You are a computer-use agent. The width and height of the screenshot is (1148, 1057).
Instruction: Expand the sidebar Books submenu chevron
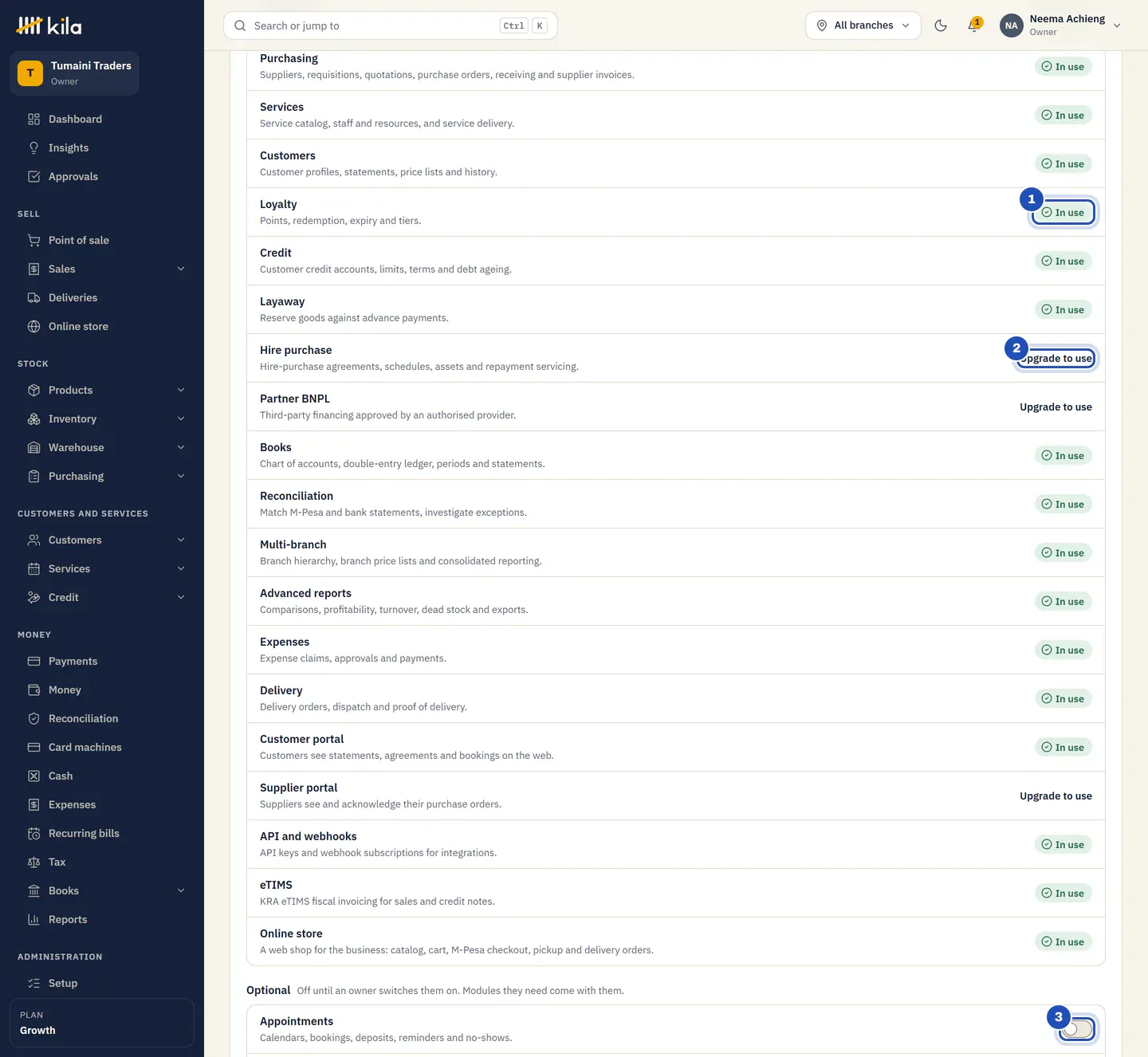(181, 890)
